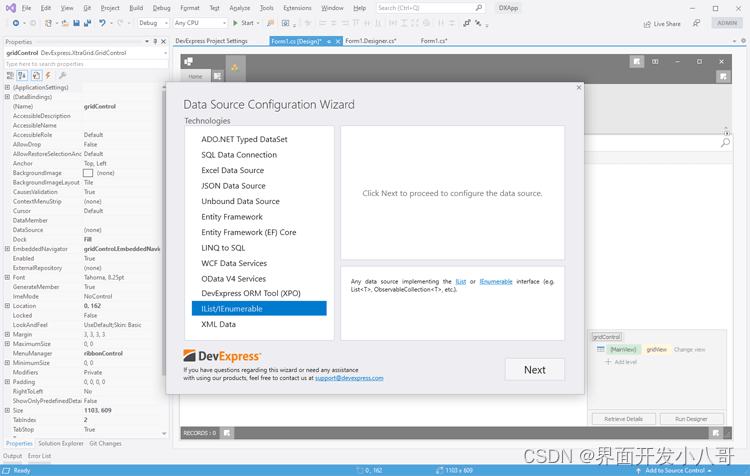Click the Navigate Backward icon
750x476 pixels.
point(16,23)
